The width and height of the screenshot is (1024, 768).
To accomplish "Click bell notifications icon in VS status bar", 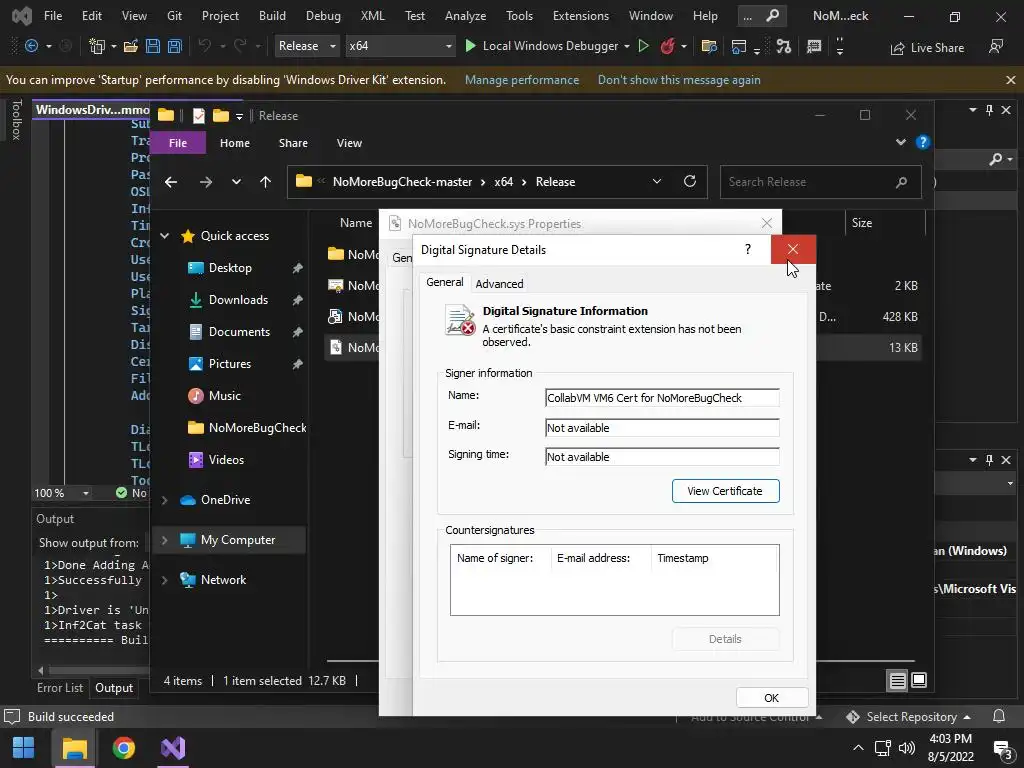I will click(999, 716).
